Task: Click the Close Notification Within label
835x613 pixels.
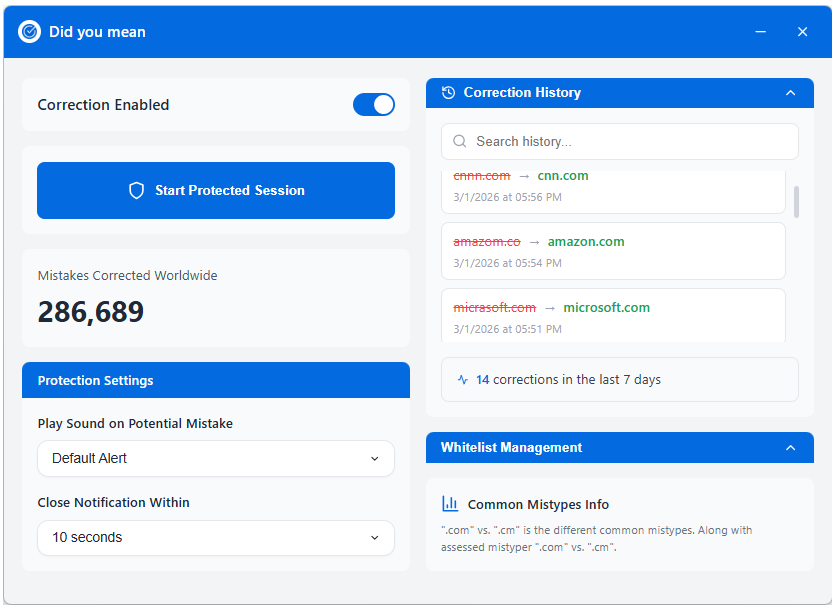Action: click(113, 502)
